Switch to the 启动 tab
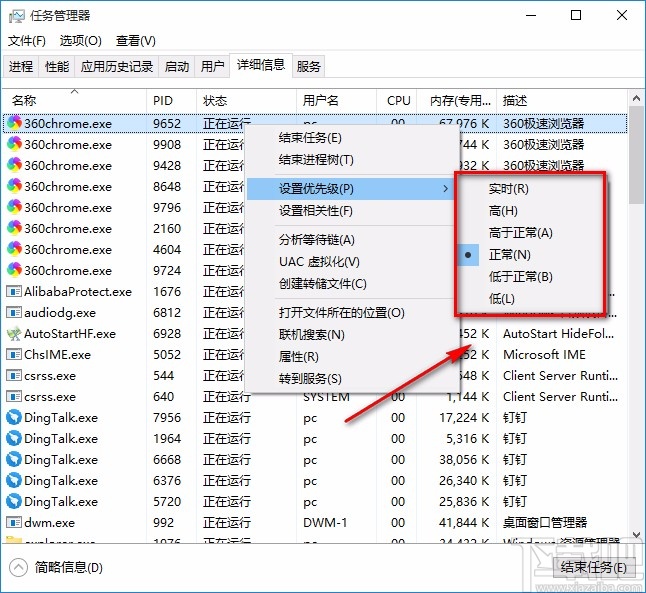 (x=177, y=66)
